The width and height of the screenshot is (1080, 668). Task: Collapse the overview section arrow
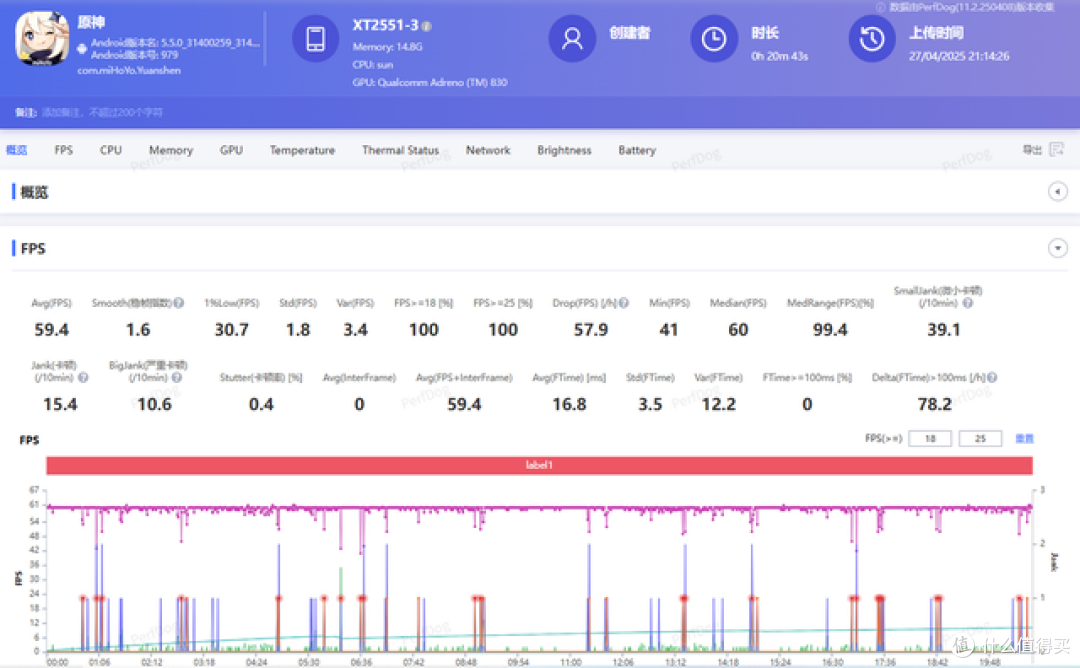tap(1057, 192)
